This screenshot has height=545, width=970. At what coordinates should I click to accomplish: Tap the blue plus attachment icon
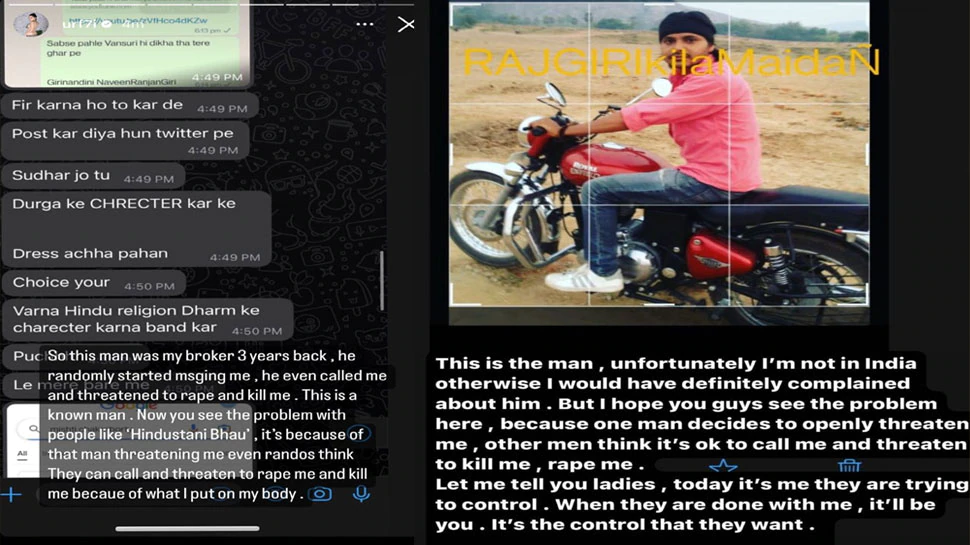pyautogui.click(x=11, y=494)
